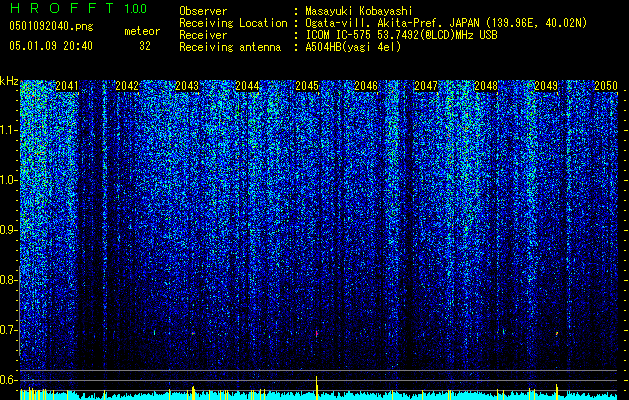This screenshot has width=629, height=400.
Task: Click the 2043 time marker
Action: [187, 86]
